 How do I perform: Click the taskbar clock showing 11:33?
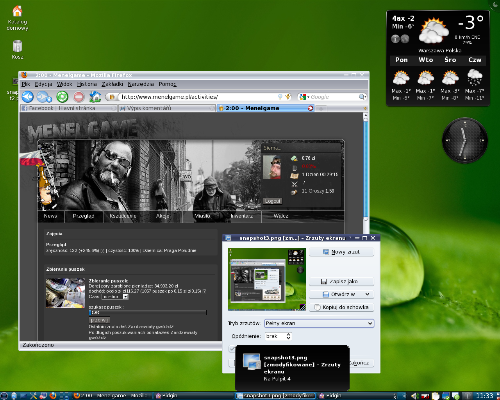(x=484, y=396)
